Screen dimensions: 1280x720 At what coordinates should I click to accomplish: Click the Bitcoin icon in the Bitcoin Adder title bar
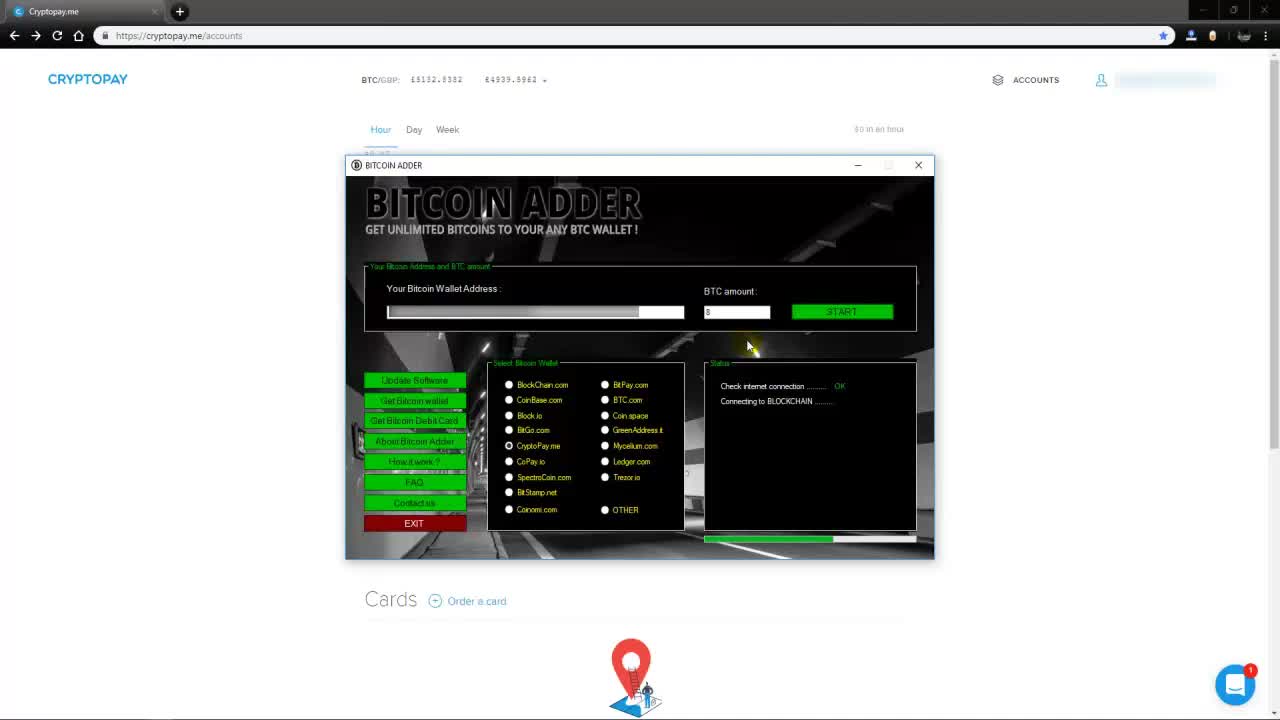click(357, 165)
